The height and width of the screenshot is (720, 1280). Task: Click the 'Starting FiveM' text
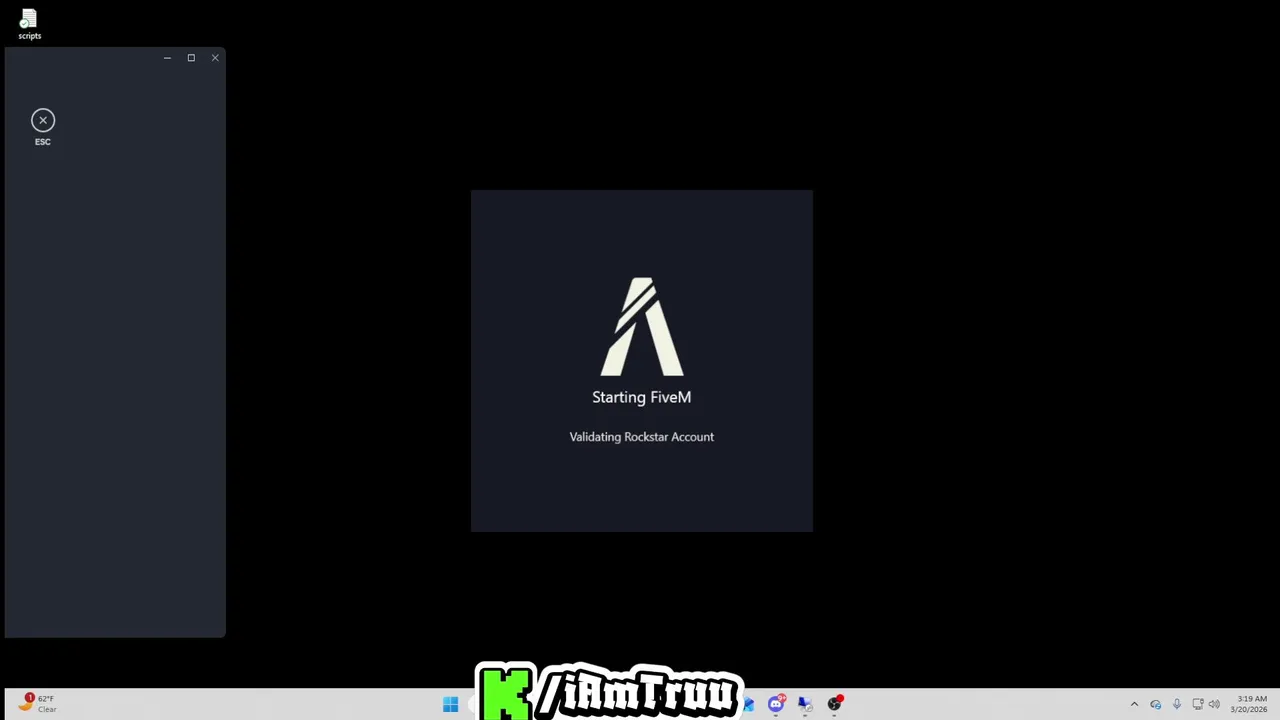point(641,397)
